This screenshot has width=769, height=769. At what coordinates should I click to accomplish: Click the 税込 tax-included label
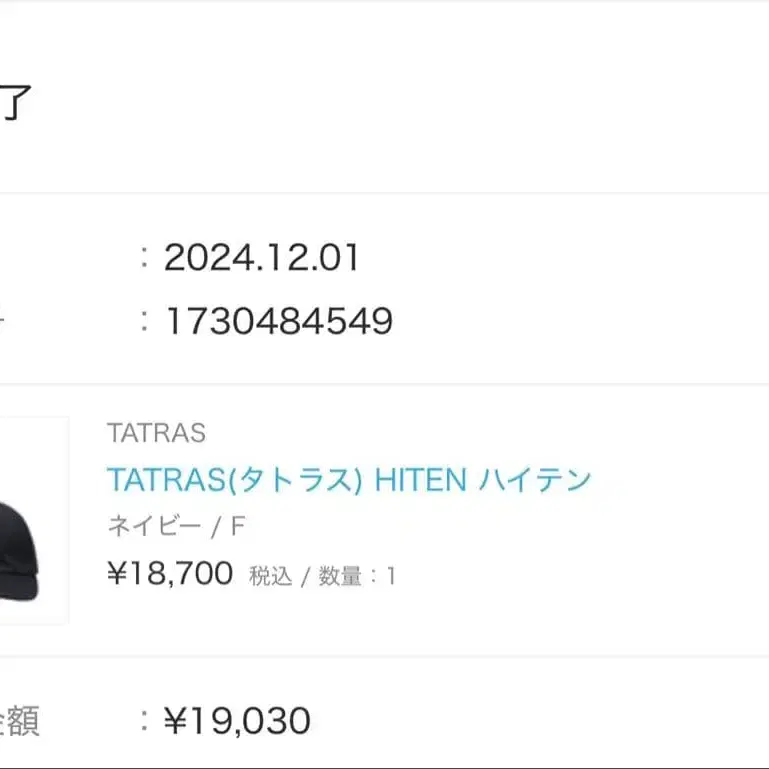pos(270,576)
